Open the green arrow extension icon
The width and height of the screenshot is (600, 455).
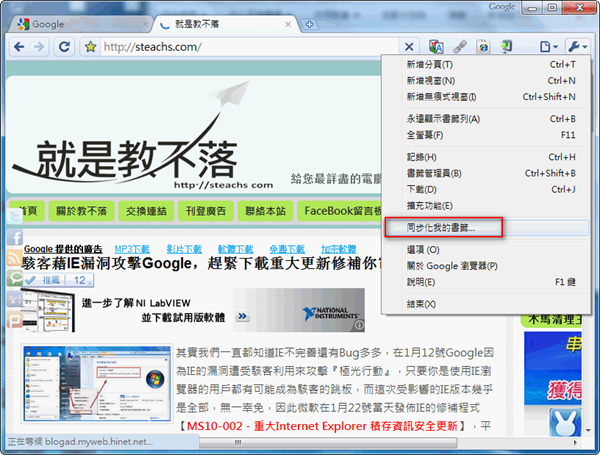click(x=507, y=47)
